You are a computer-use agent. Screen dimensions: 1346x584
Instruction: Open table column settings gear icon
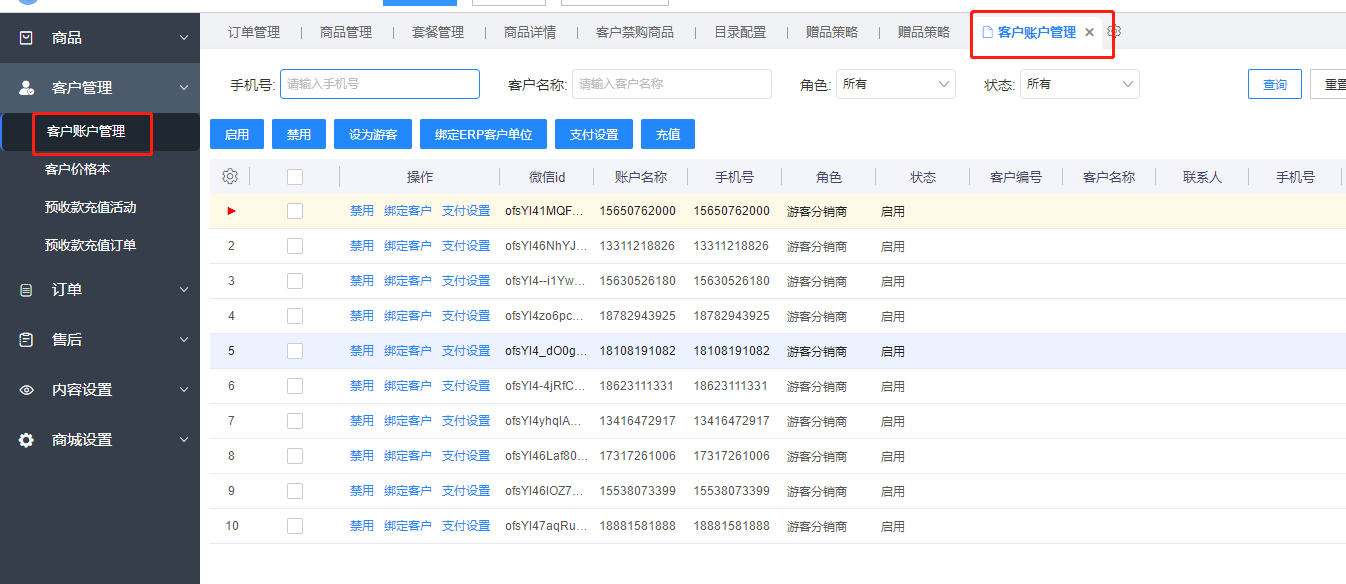click(230, 177)
